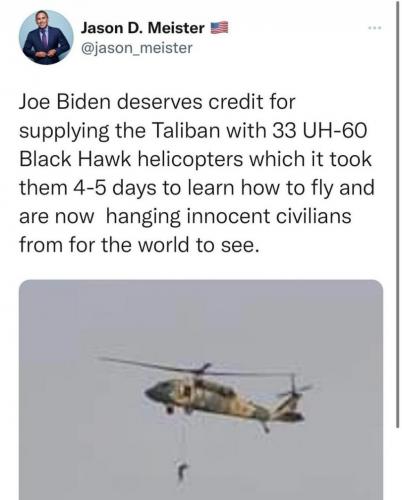Click the vertical scrollbar at right edge
This screenshot has height=500, width=402.
tap(397, 213)
